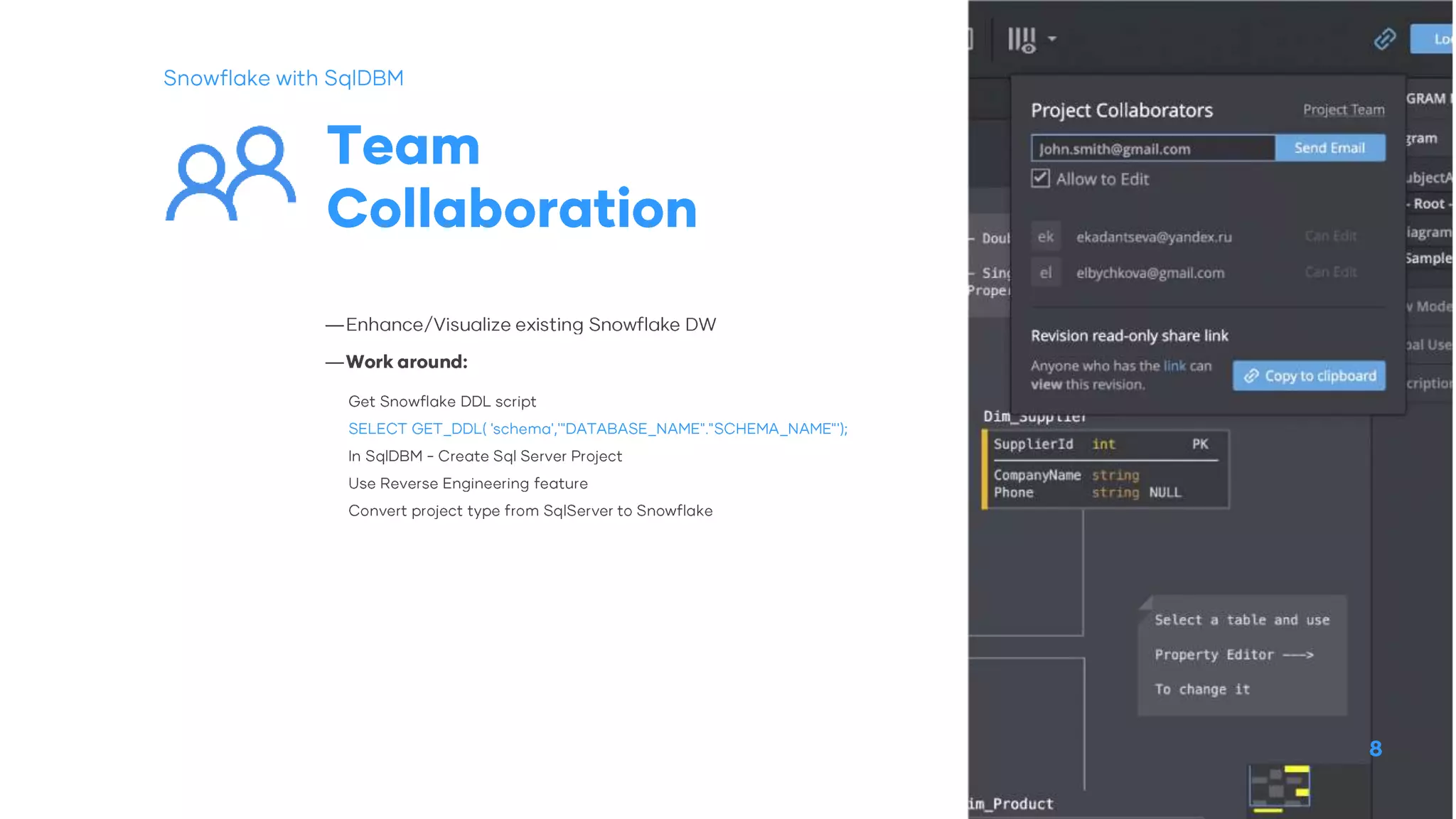
Task: Open Can Edit dropdown for elbychkova@gmail.com
Action: pyautogui.click(x=1330, y=272)
